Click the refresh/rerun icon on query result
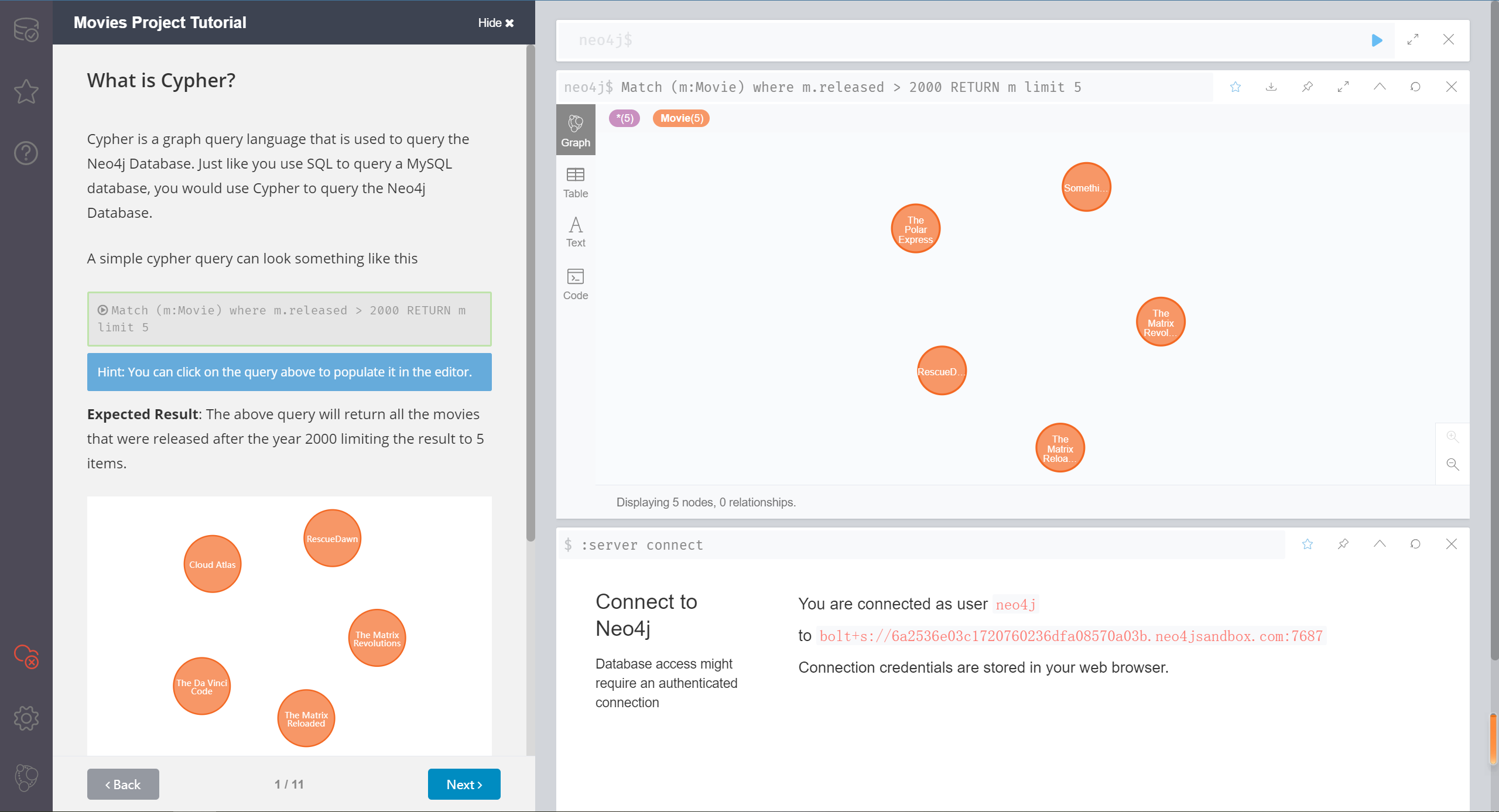The width and height of the screenshot is (1499, 812). point(1415,88)
